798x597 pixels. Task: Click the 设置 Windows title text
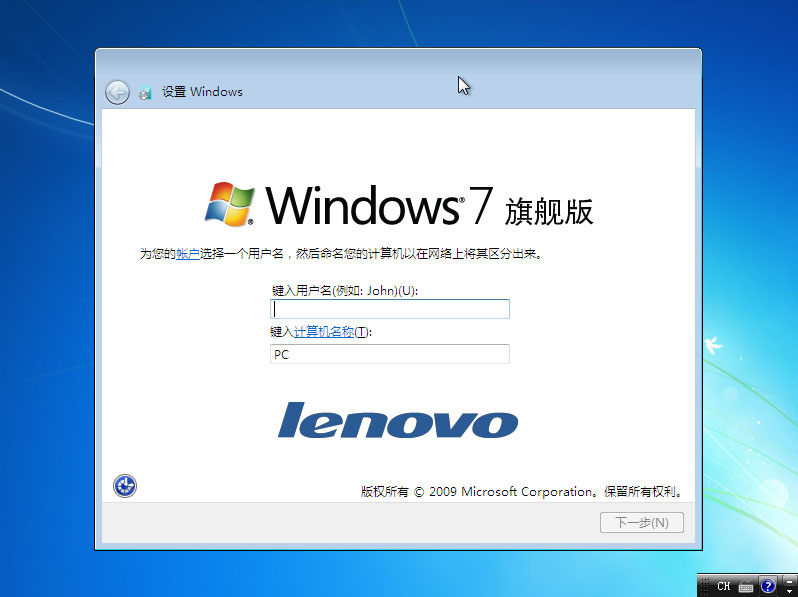202,92
